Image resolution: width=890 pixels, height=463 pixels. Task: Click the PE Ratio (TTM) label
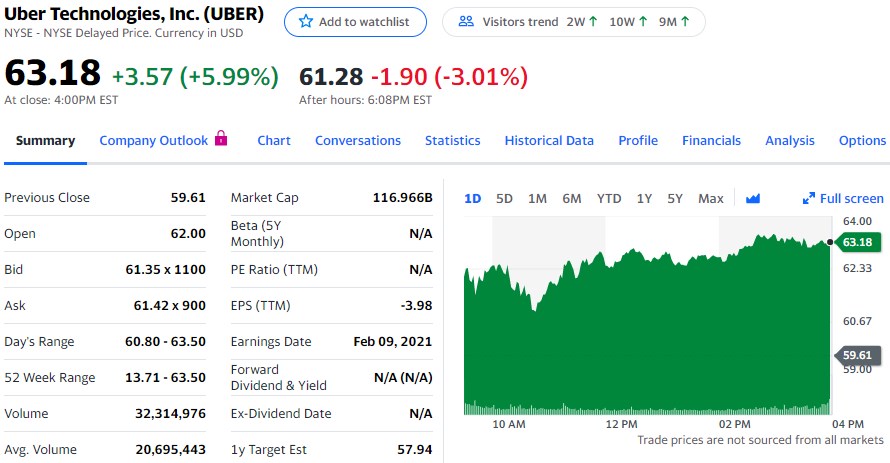pos(274,270)
